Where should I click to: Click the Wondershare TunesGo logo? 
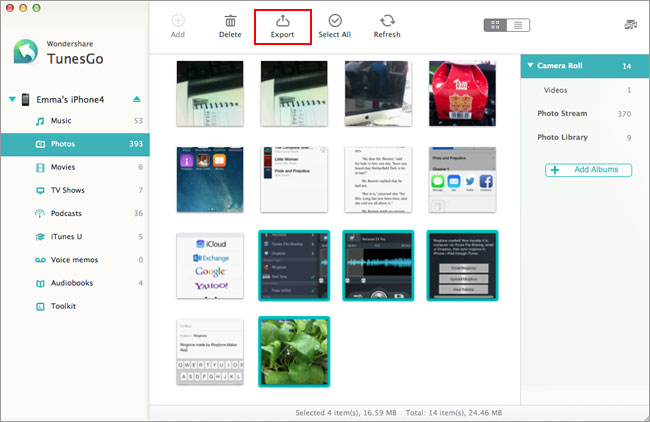pos(26,52)
